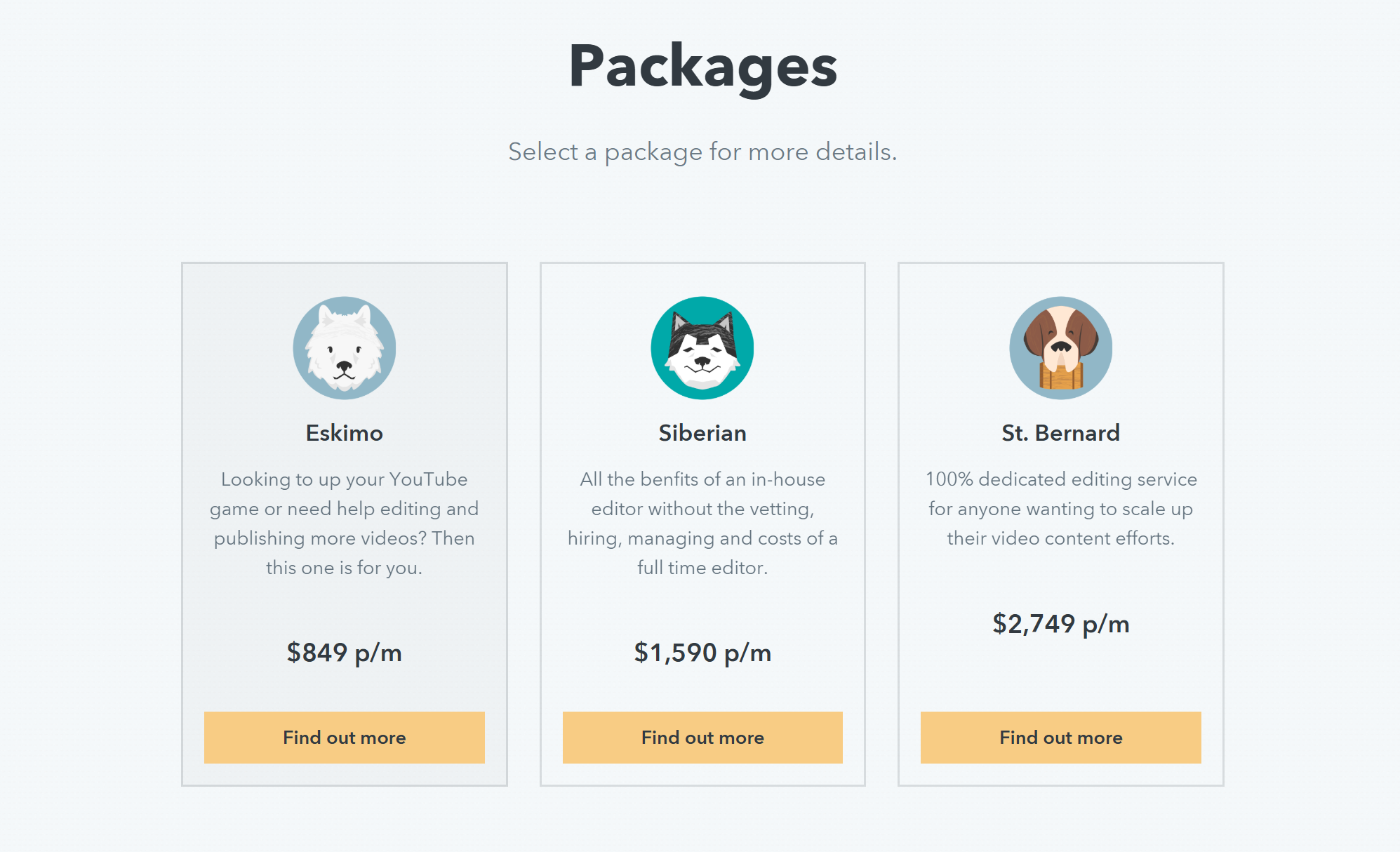This screenshot has width=1400, height=852.
Task: Click the Eskimo YouTube editing description
Action: (x=344, y=524)
